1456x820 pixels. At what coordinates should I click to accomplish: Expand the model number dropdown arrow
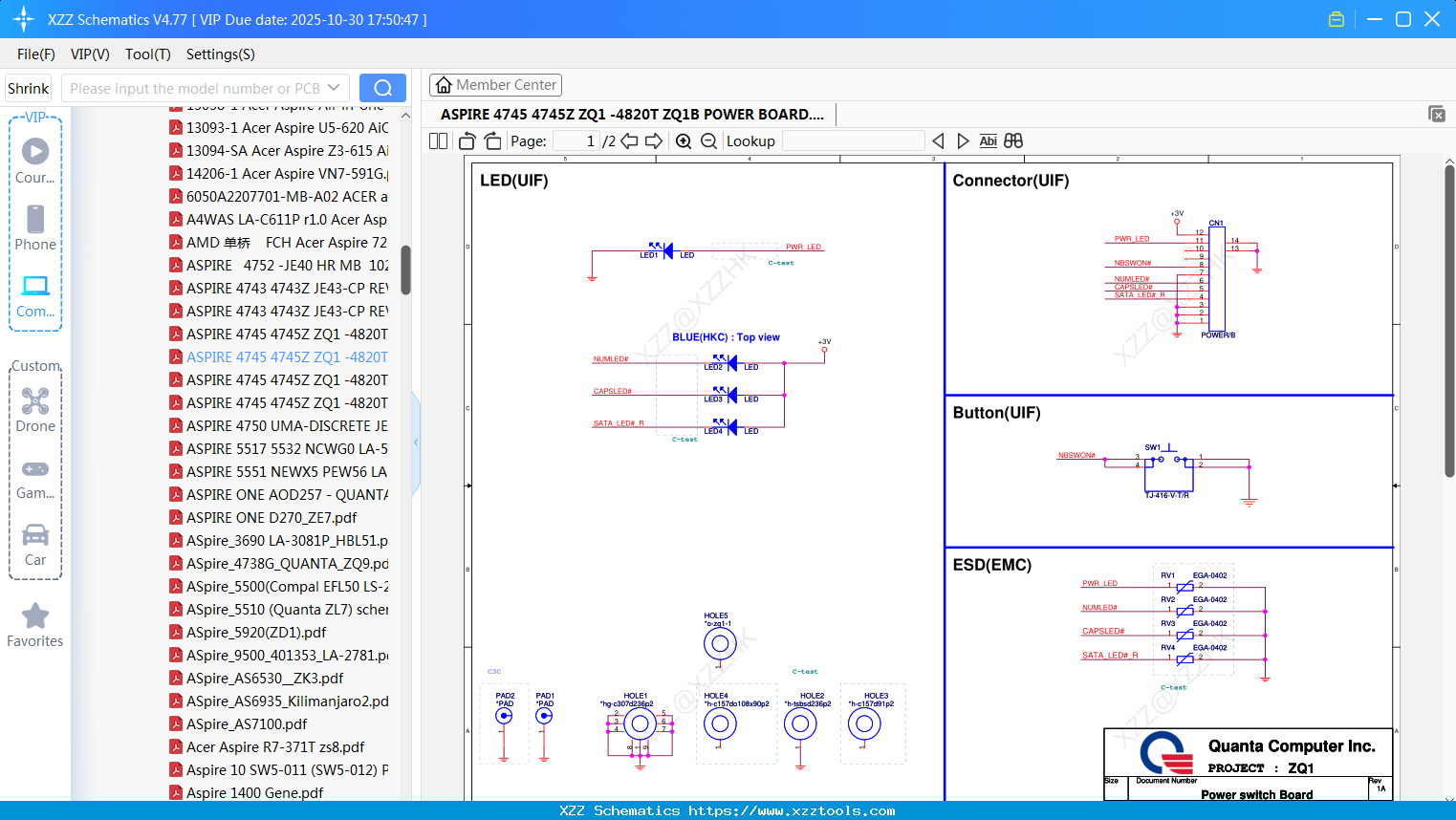point(334,88)
